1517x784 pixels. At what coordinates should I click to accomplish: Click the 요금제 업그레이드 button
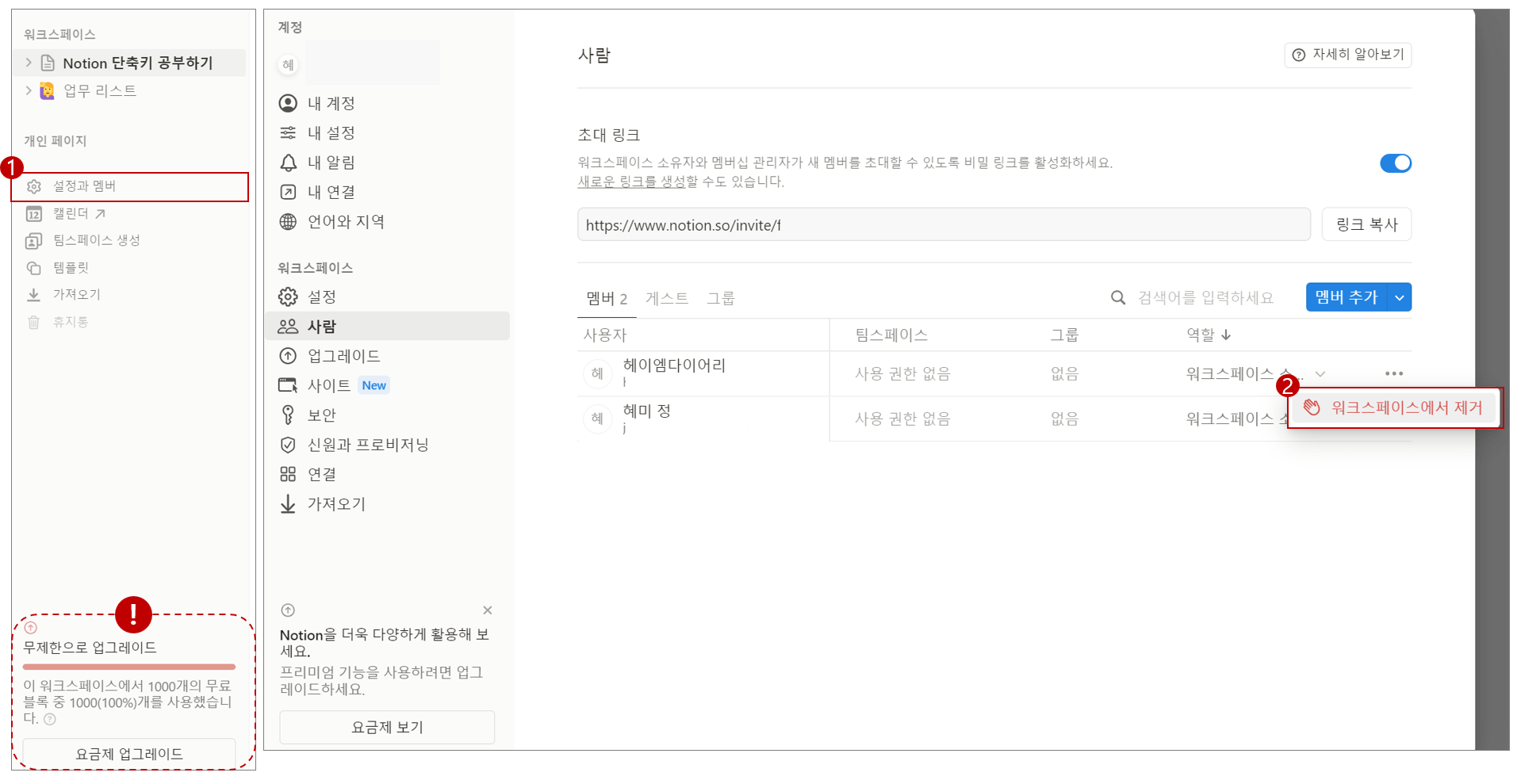tap(129, 754)
